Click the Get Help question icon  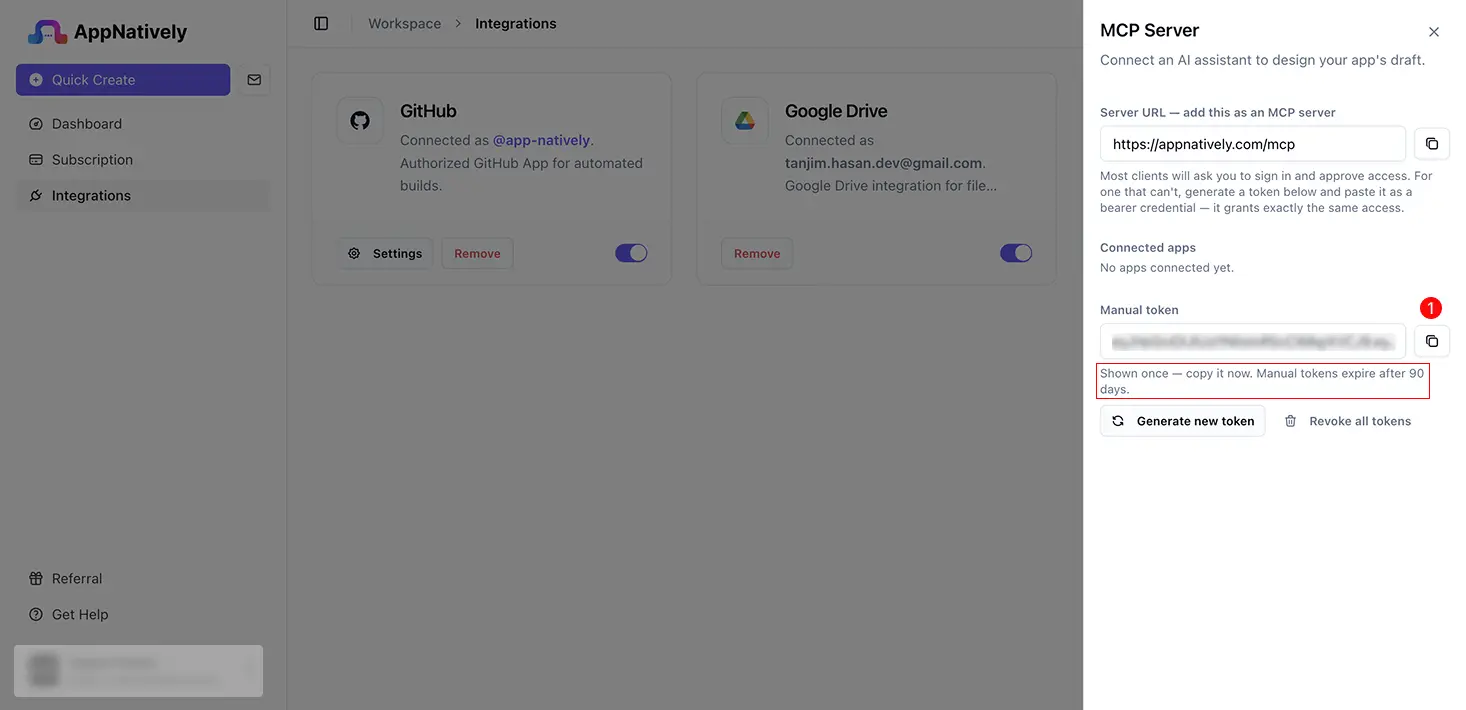pyautogui.click(x=36, y=615)
